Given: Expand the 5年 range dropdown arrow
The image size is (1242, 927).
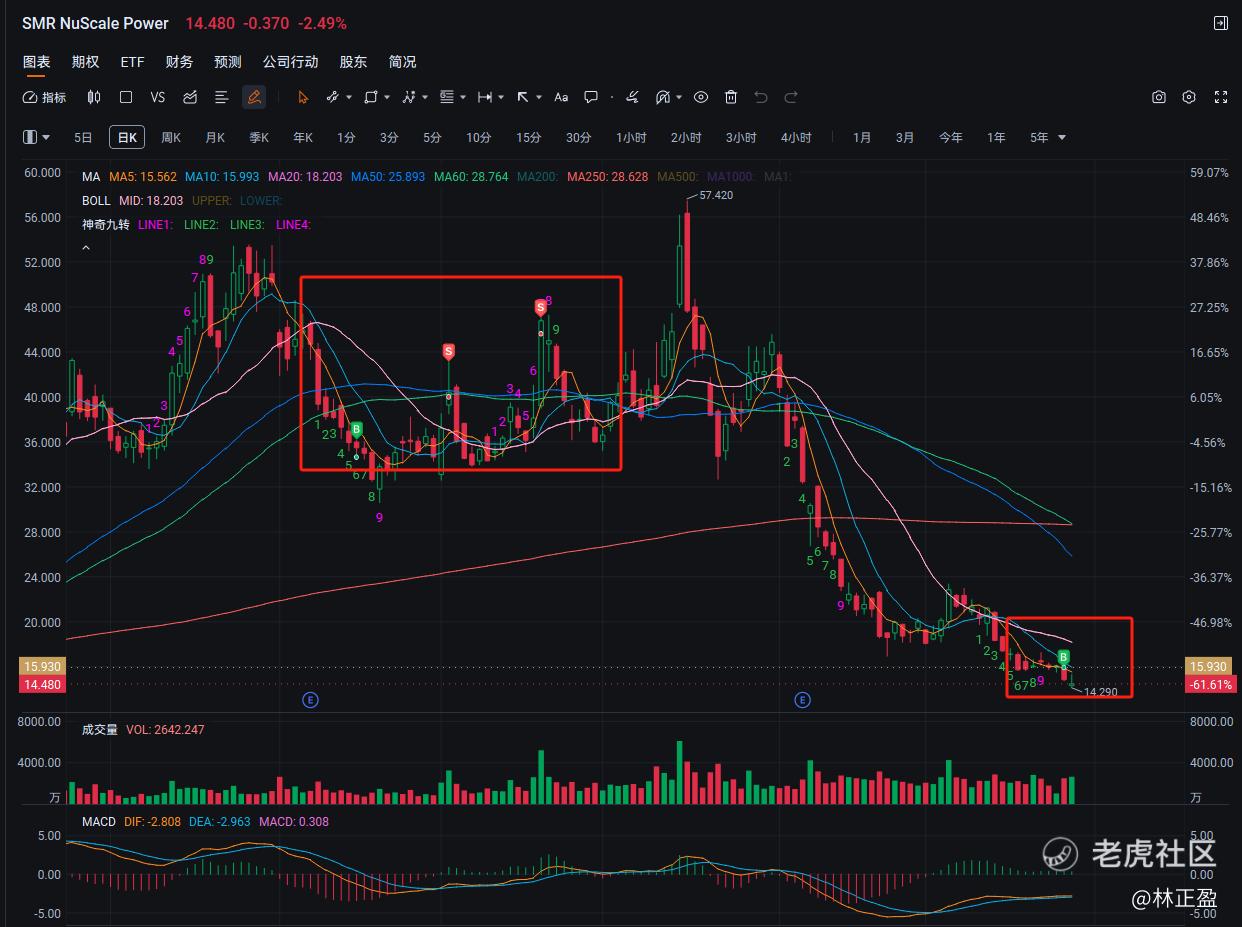Looking at the screenshot, I should (1062, 138).
